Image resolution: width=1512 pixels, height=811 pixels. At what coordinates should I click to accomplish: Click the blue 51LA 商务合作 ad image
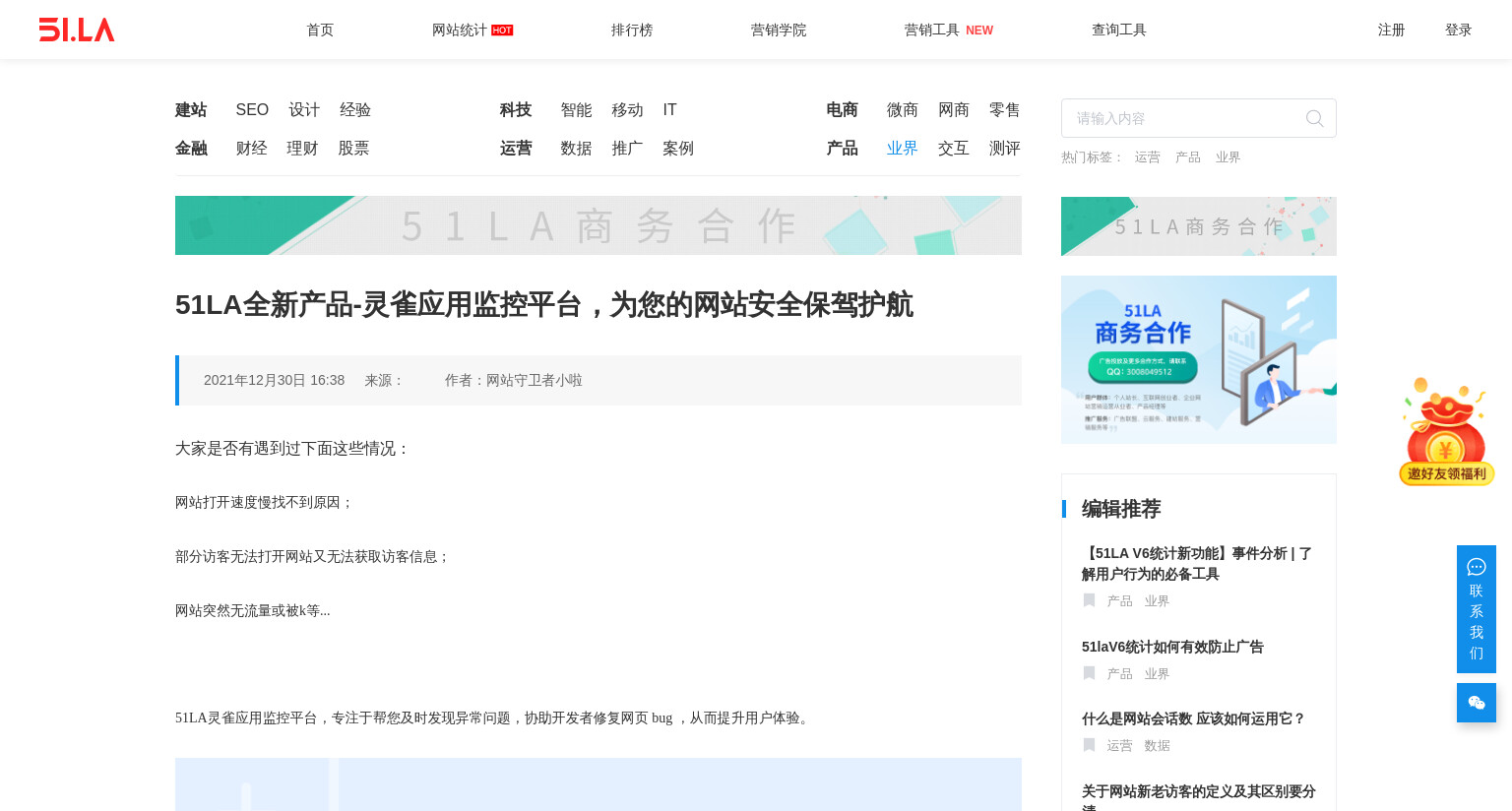click(1199, 359)
